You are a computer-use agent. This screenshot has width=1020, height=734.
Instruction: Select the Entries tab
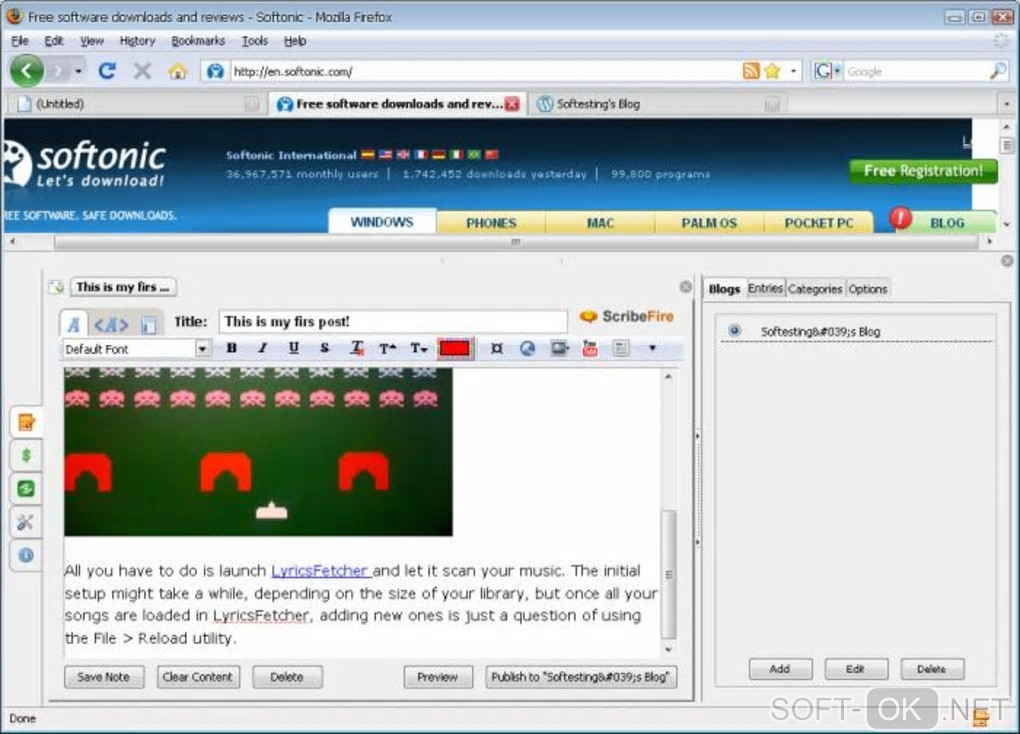pyautogui.click(x=765, y=288)
